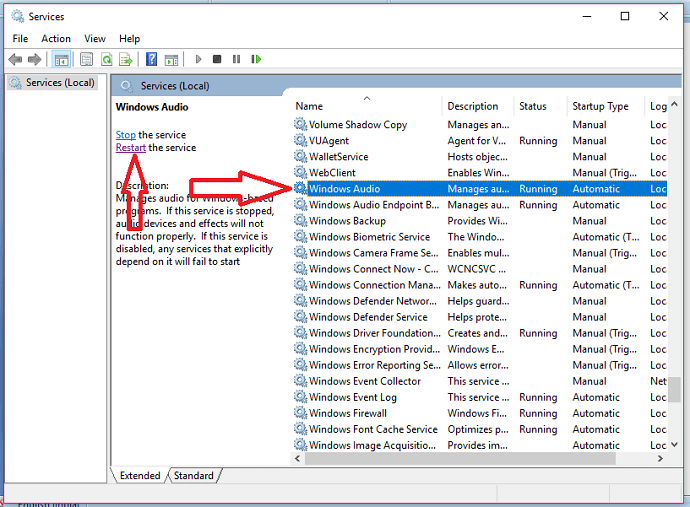690x507 pixels.
Task: Click the Forward arrow in the toolbar
Action: 35,60
